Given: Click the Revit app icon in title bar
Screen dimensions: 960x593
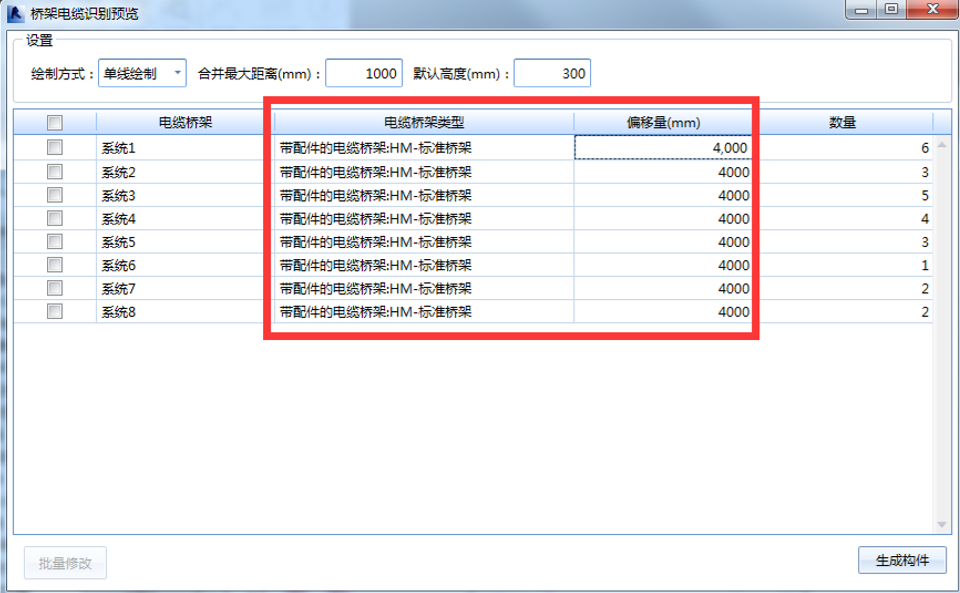Looking at the screenshot, I should click(x=15, y=13).
